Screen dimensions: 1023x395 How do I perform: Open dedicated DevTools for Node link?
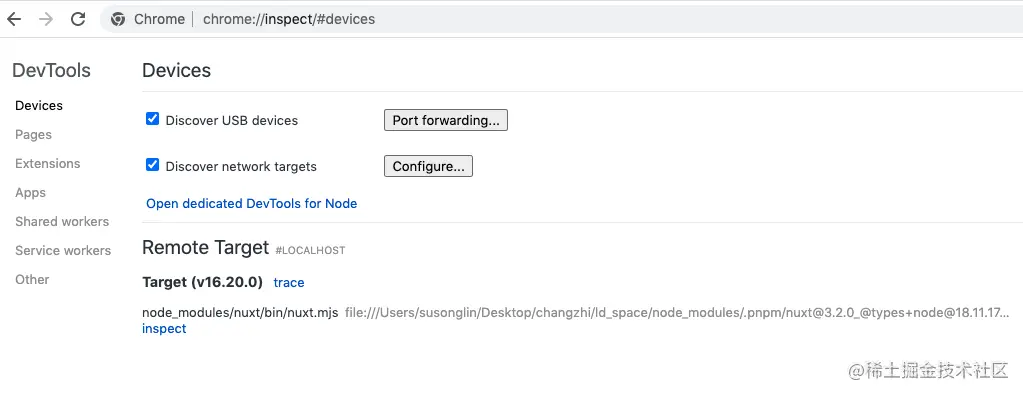(252, 204)
